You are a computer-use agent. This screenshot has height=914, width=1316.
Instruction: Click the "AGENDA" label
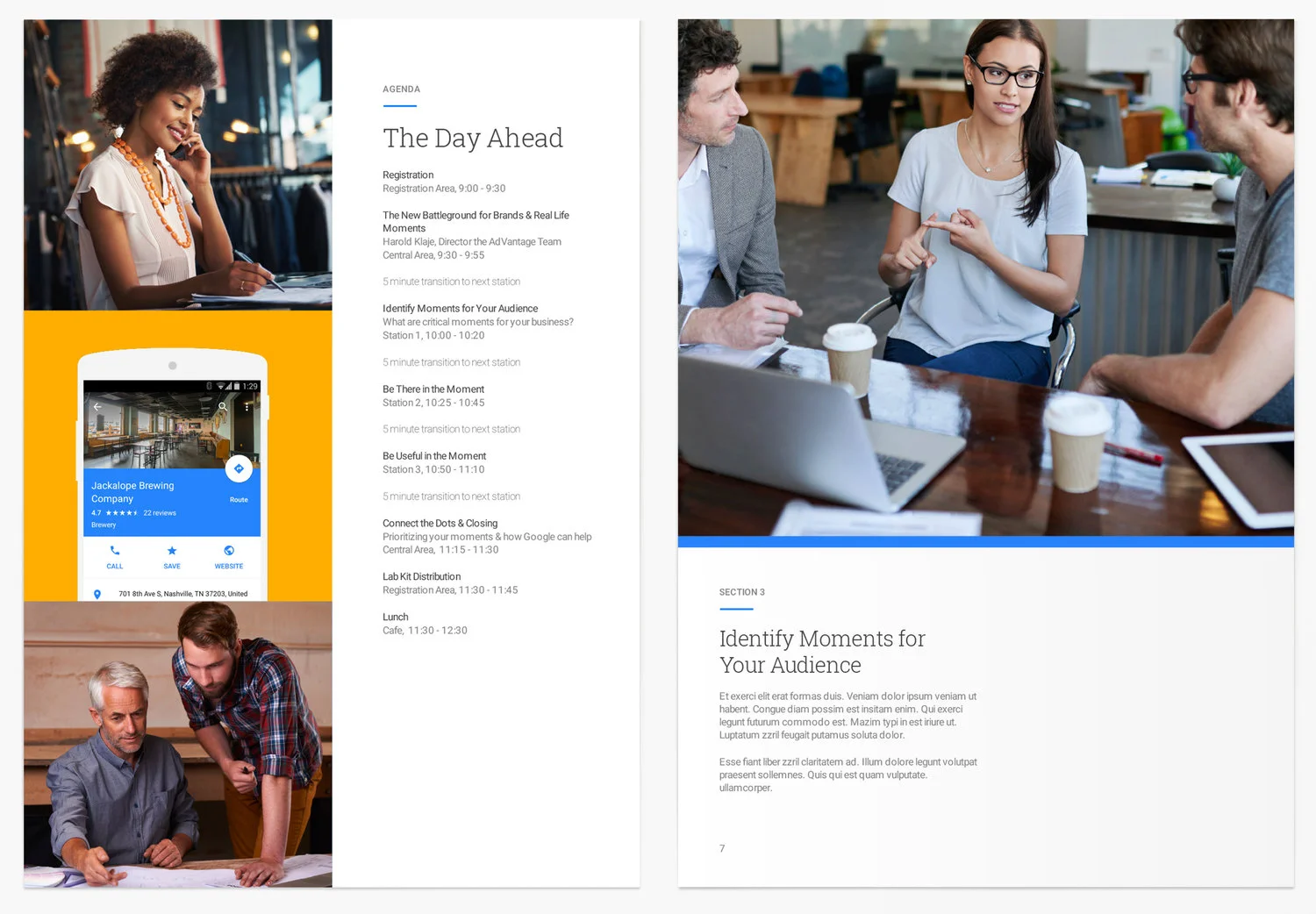402,89
